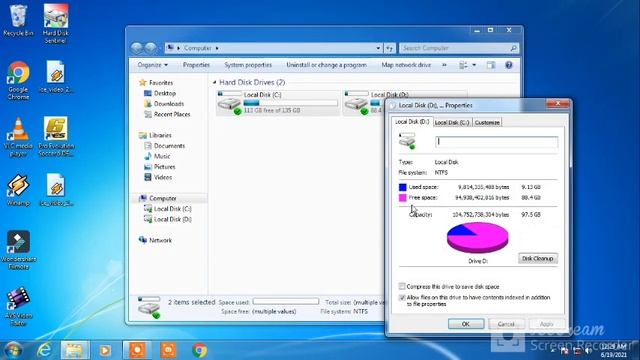Open Music library in navigation pane

tap(162, 156)
